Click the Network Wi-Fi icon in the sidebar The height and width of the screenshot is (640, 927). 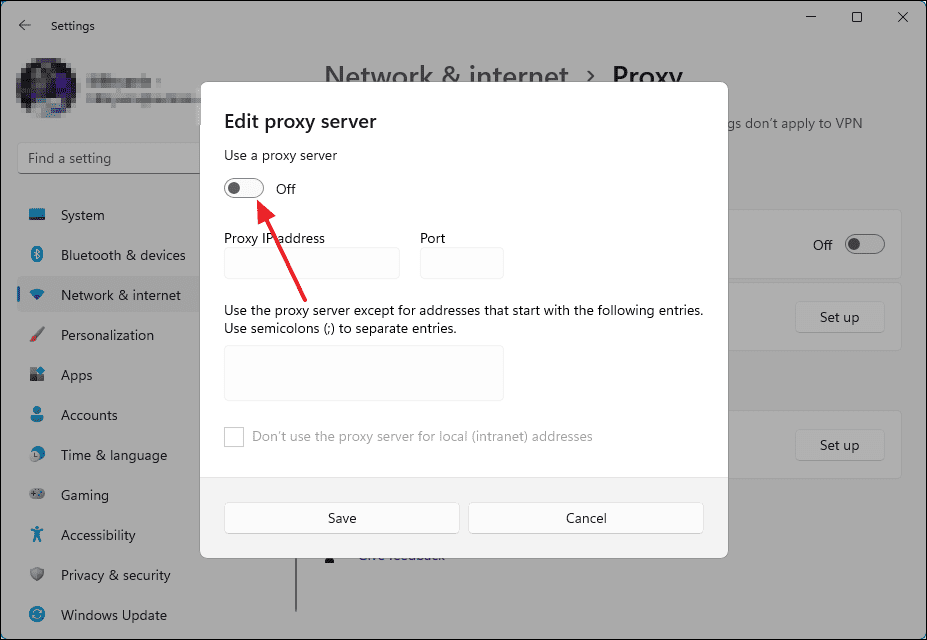[37, 295]
